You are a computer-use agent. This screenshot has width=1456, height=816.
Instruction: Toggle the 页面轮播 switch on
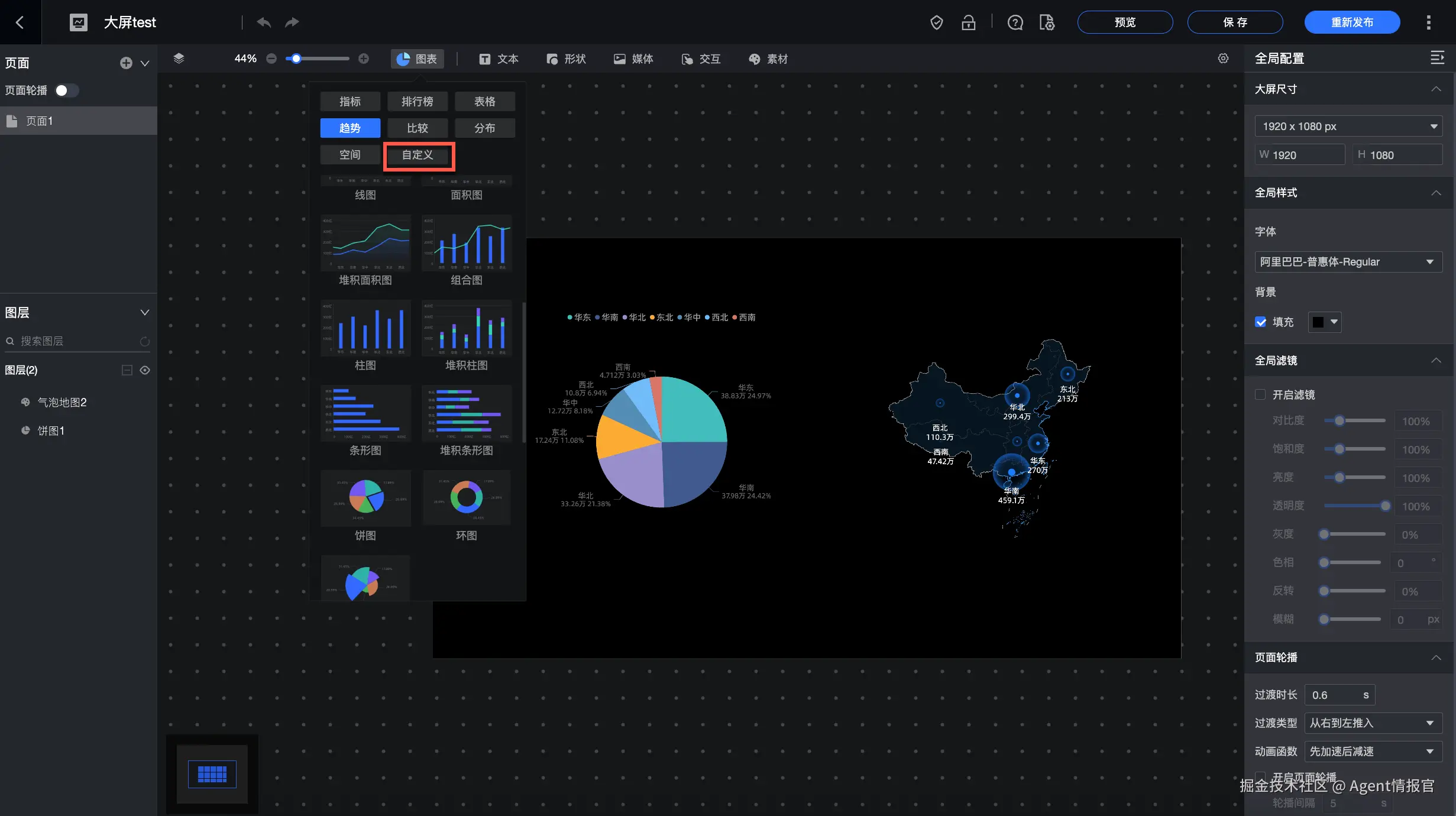(x=66, y=90)
